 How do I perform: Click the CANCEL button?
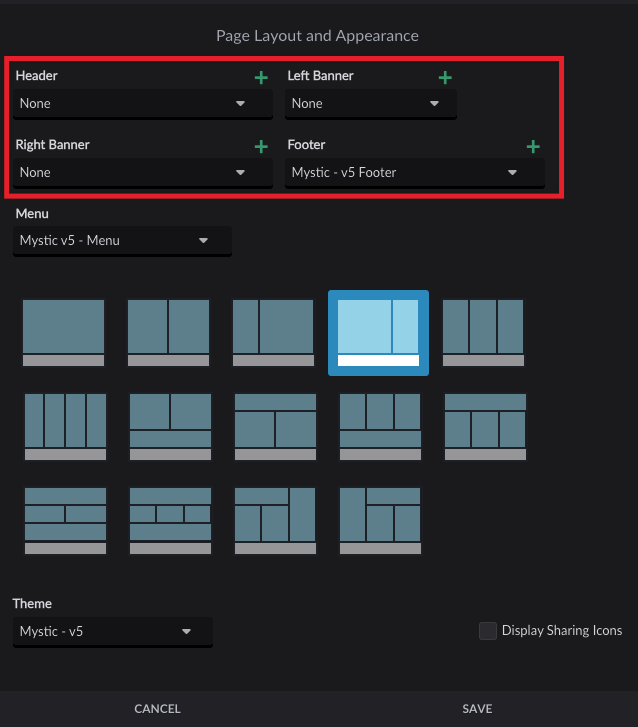tap(158, 709)
